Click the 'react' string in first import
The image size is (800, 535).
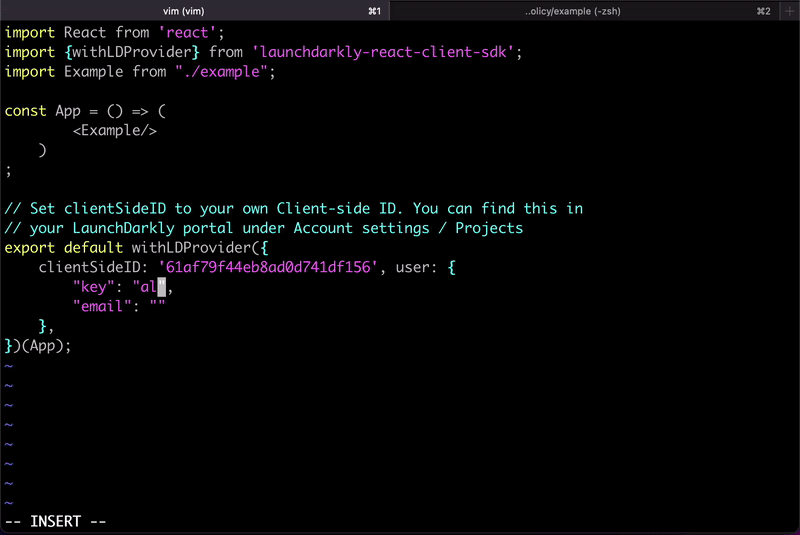pyautogui.click(x=187, y=33)
